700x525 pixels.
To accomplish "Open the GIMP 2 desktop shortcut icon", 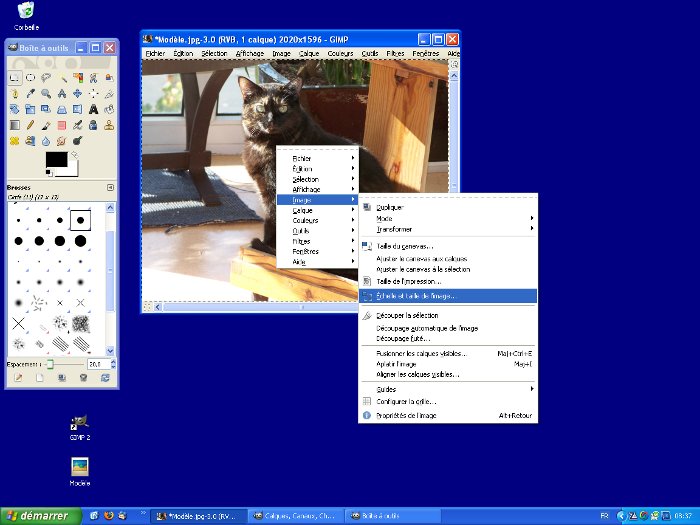I will [x=80, y=428].
